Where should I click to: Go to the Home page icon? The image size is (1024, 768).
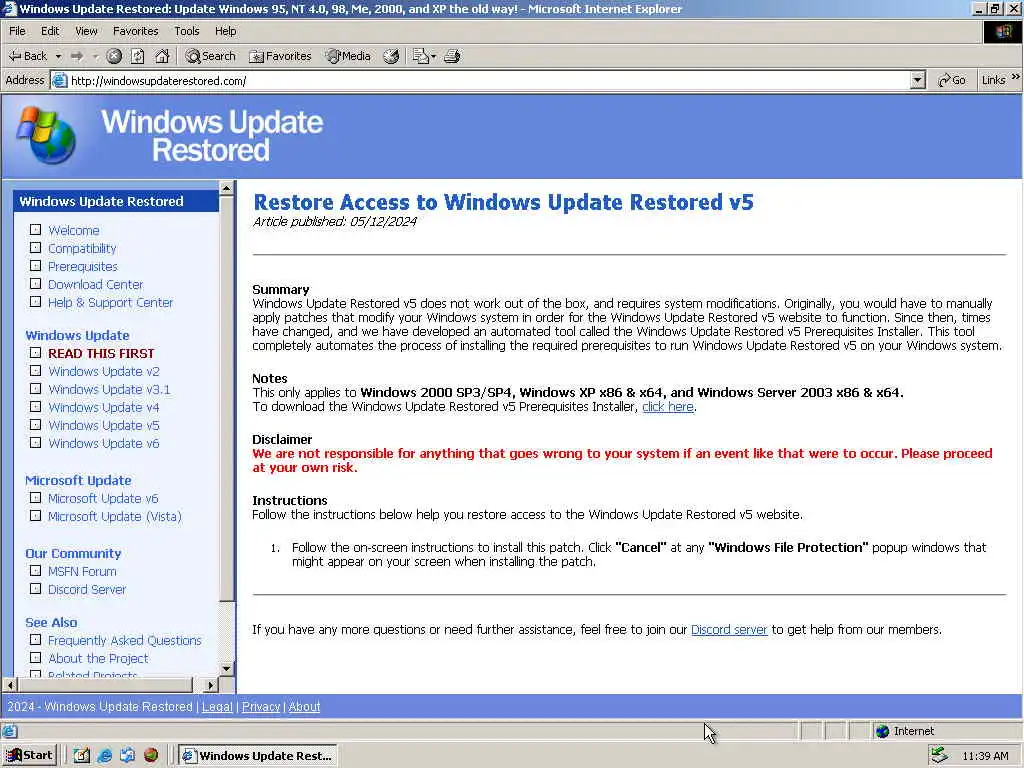point(162,56)
